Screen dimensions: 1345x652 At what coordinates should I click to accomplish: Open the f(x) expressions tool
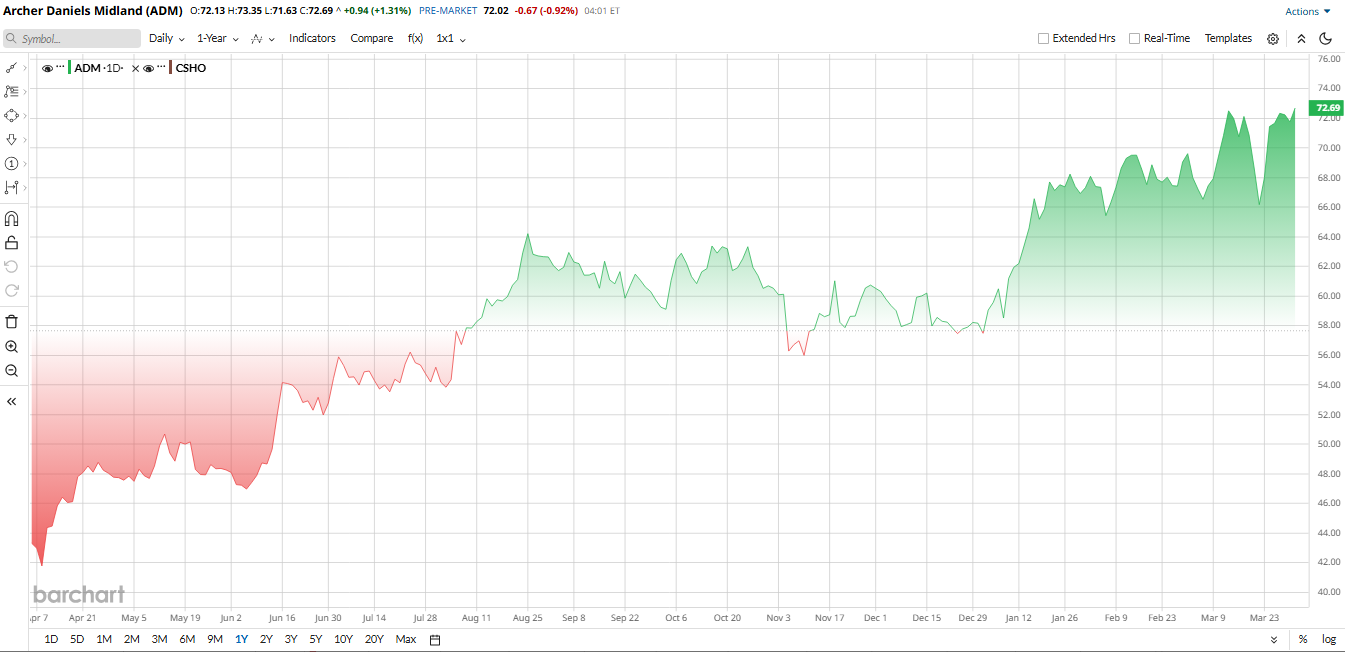(x=415, y=38)
